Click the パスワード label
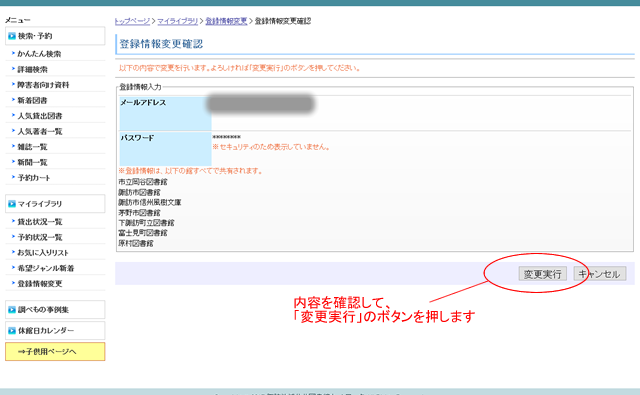Viewport: 640px width, 395px height. click(137, 138)
